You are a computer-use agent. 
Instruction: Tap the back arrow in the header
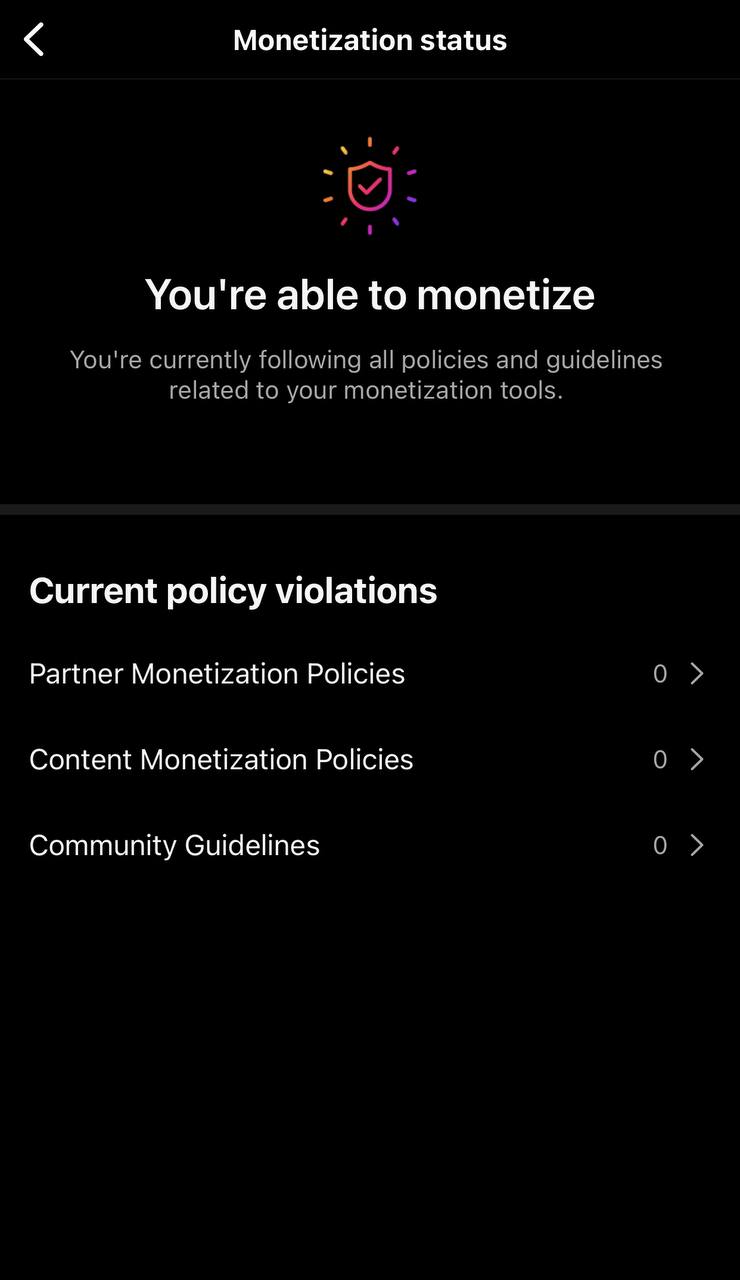tap(34, 40)
